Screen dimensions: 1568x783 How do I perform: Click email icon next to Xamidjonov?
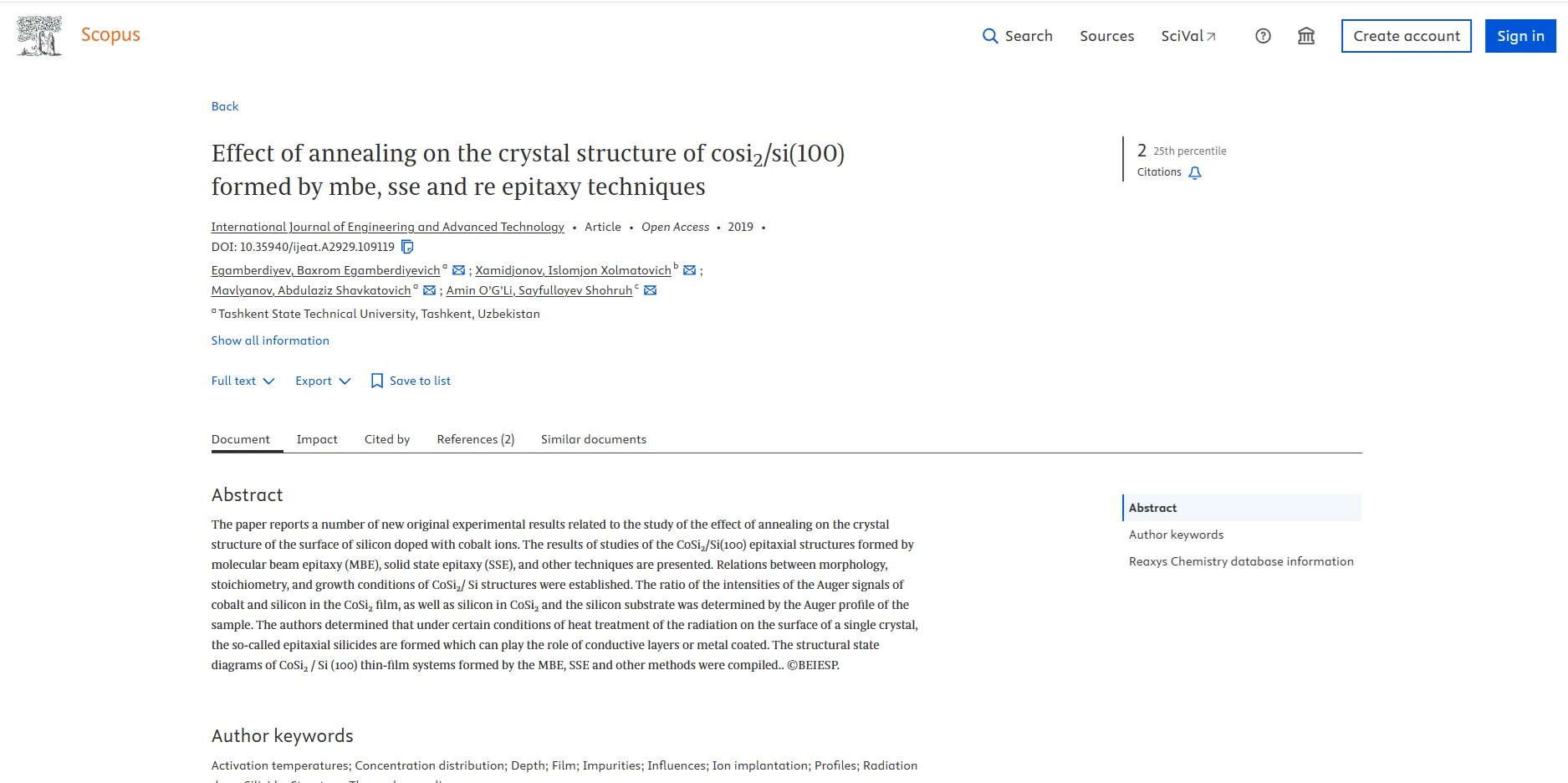pyautogui.click(x=689, y=270)
